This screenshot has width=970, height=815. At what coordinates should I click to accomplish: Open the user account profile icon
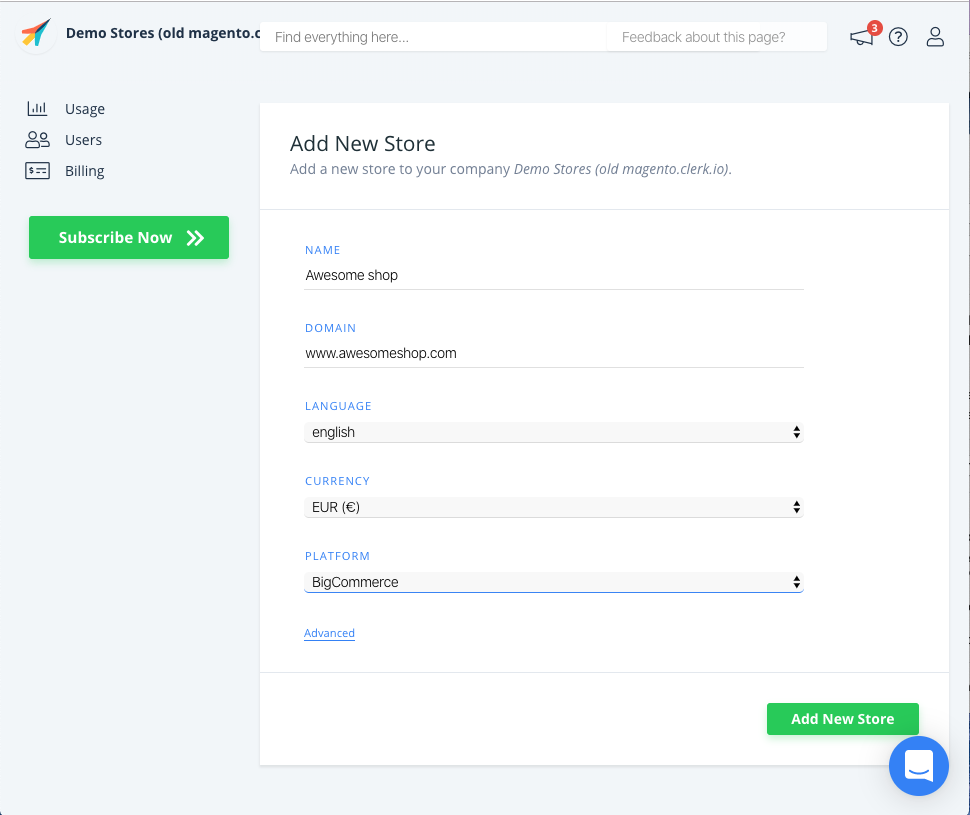click(x=935, y=37)
